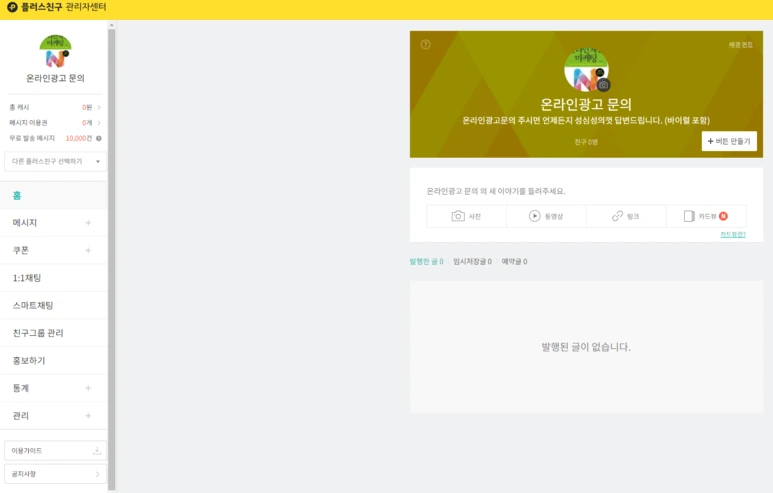
Task: Click the 0원 cash amount value
Action: point(87,107)
